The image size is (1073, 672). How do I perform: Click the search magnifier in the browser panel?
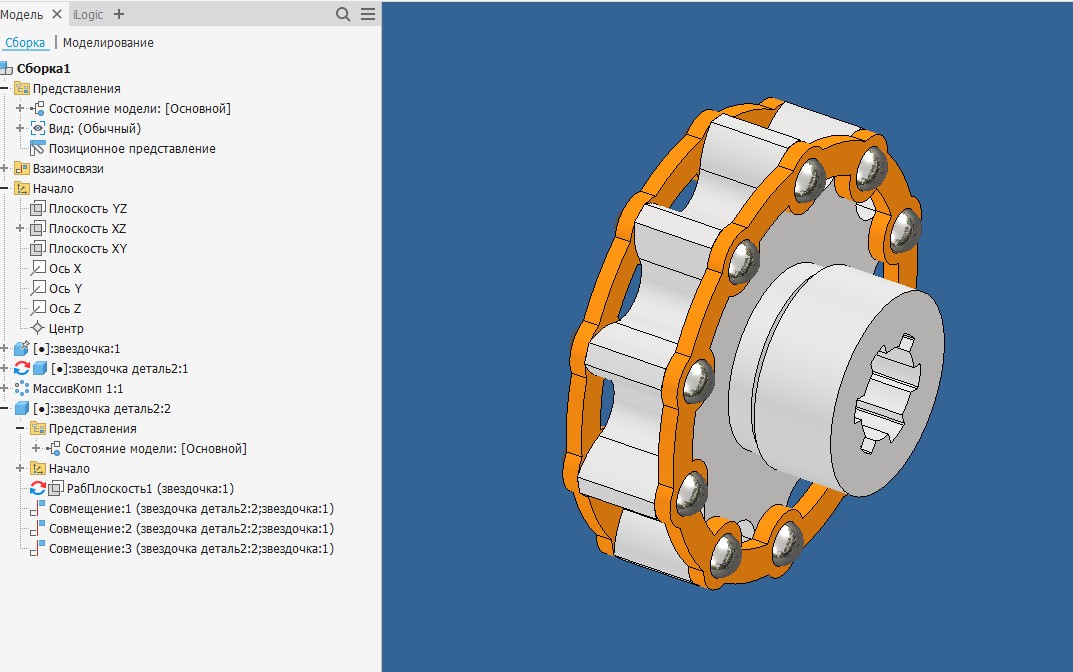(343, 14)
